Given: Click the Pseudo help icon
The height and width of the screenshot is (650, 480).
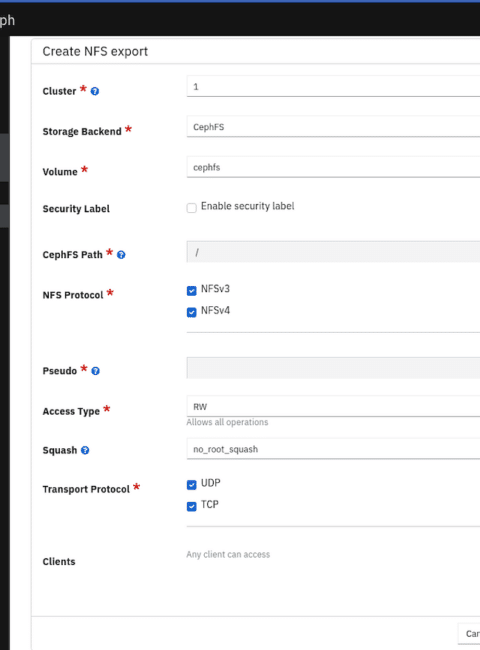Looking at the screenshot, I should click(x=95, y=371).
